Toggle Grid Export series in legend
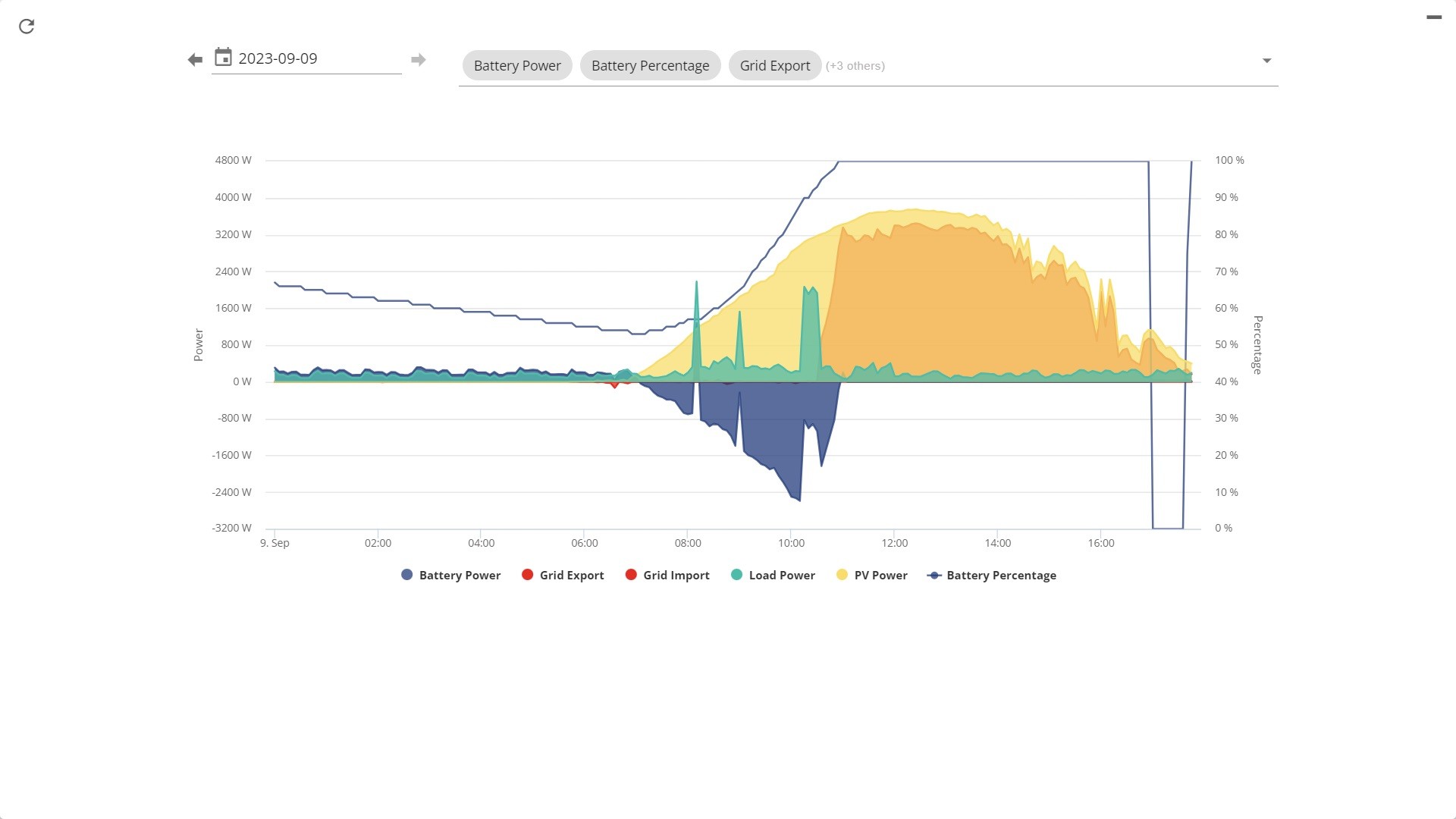 (x=563, y=576)
